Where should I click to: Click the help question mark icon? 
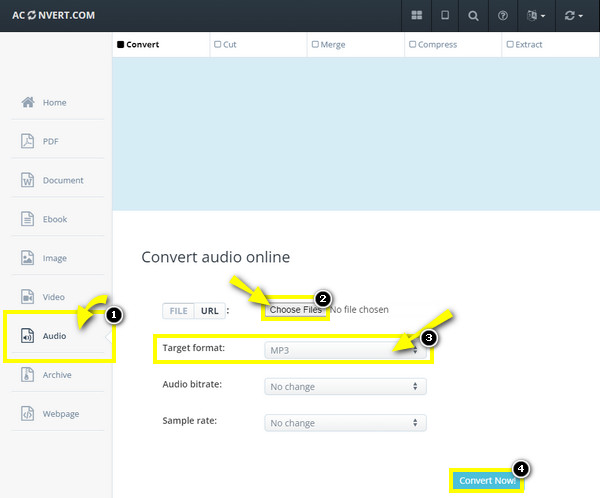pos(503,16)
